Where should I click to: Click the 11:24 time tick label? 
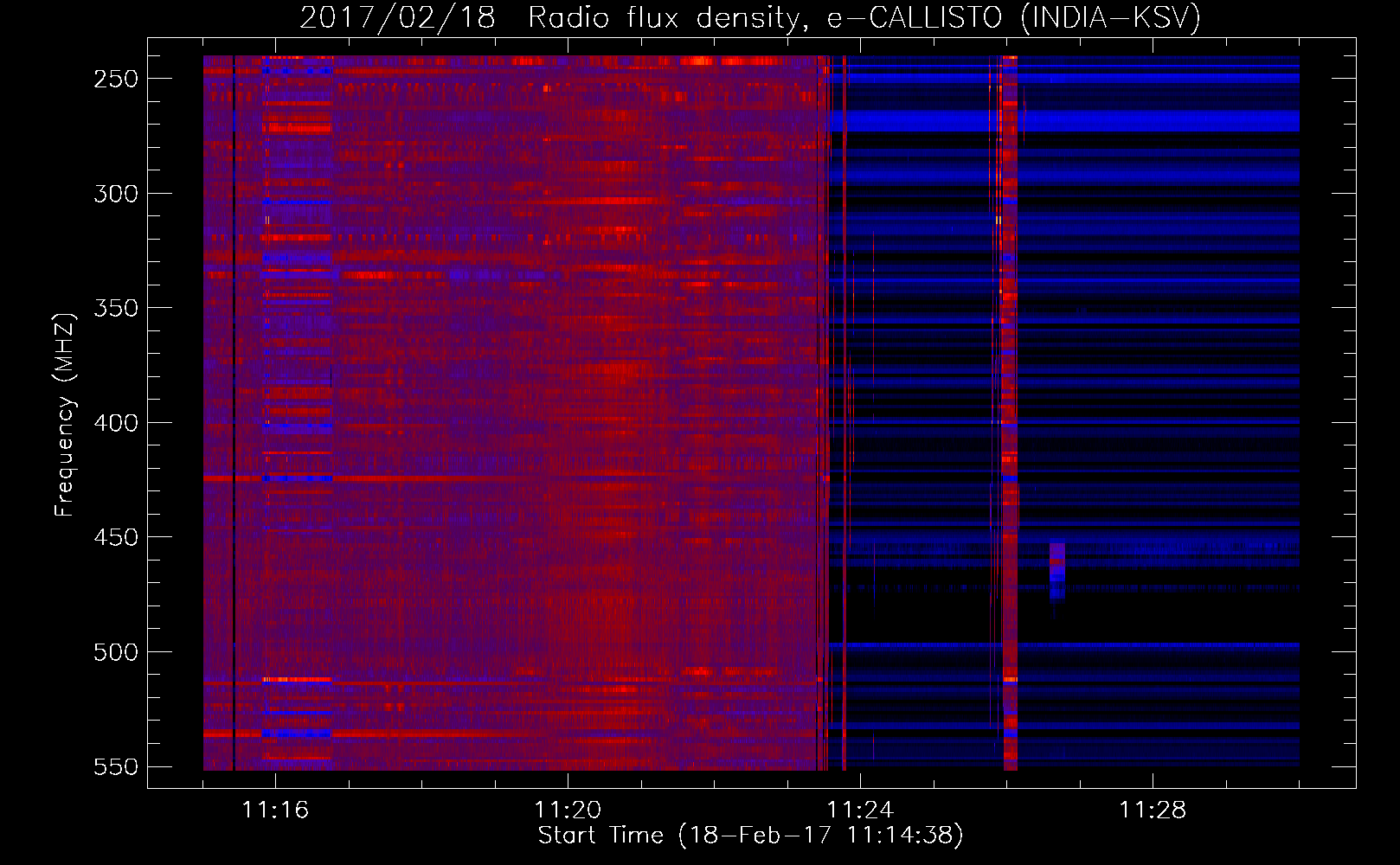point(860,810)
